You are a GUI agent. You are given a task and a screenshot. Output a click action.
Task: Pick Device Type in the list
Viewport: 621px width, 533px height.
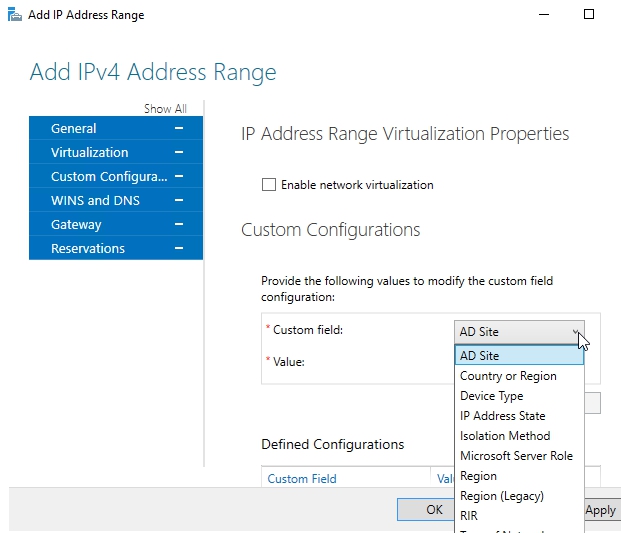491,396
